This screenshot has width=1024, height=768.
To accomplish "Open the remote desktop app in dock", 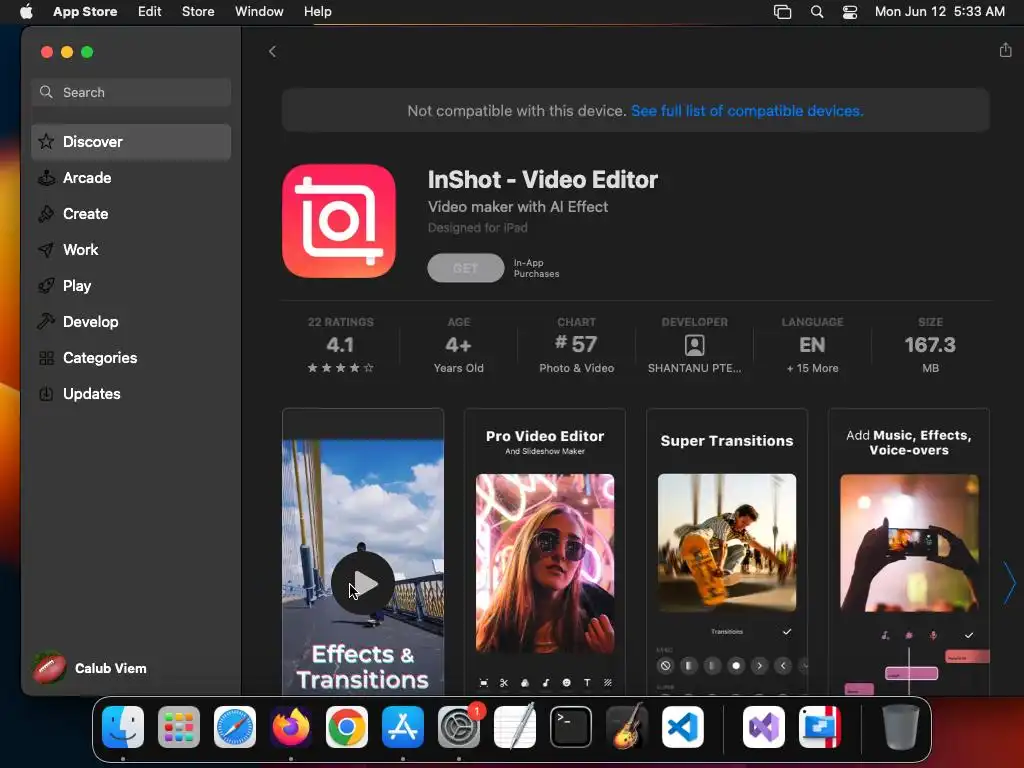I will coord(820,727).
